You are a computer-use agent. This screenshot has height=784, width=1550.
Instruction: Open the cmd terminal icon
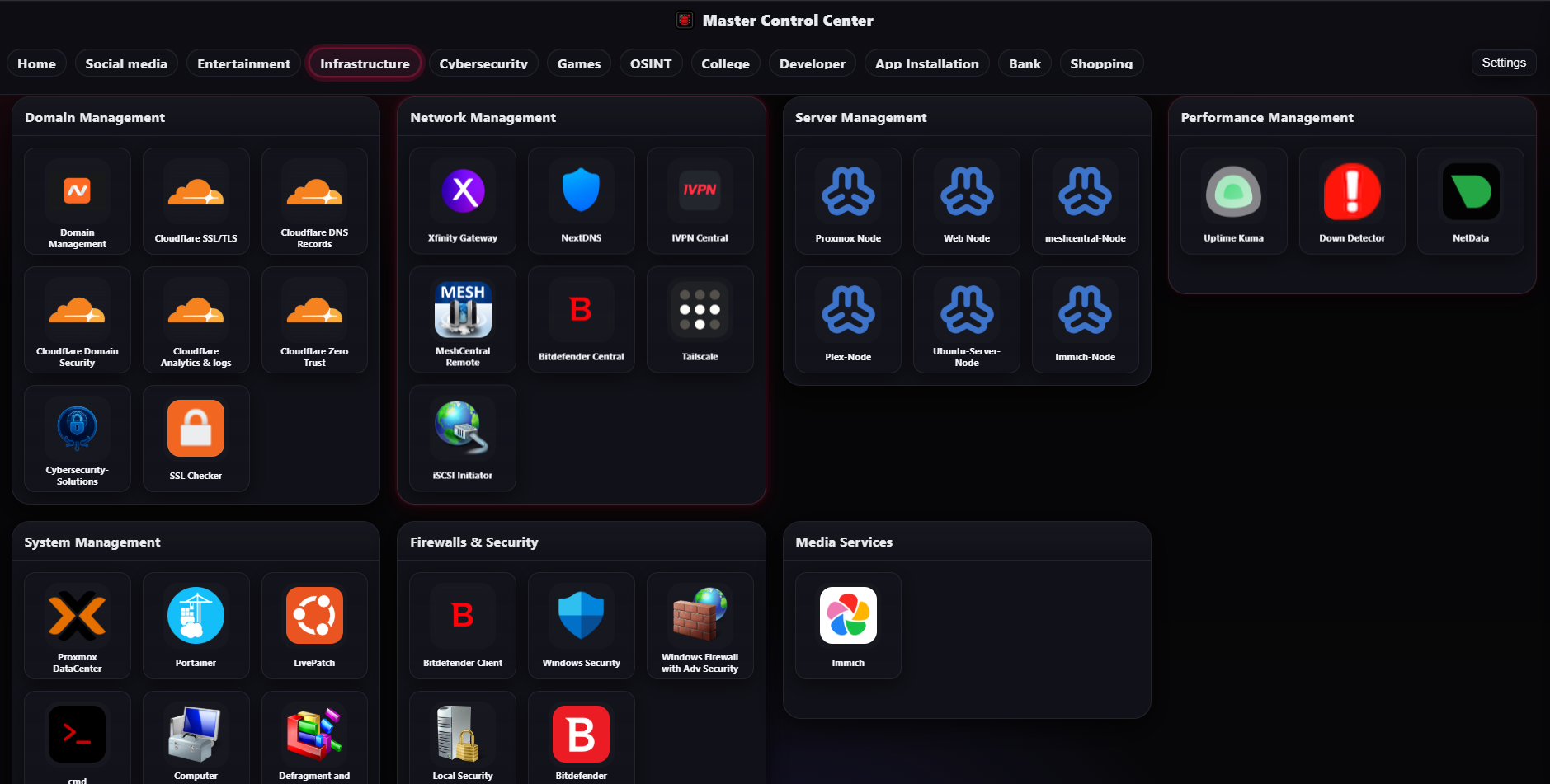pos(78,739)
